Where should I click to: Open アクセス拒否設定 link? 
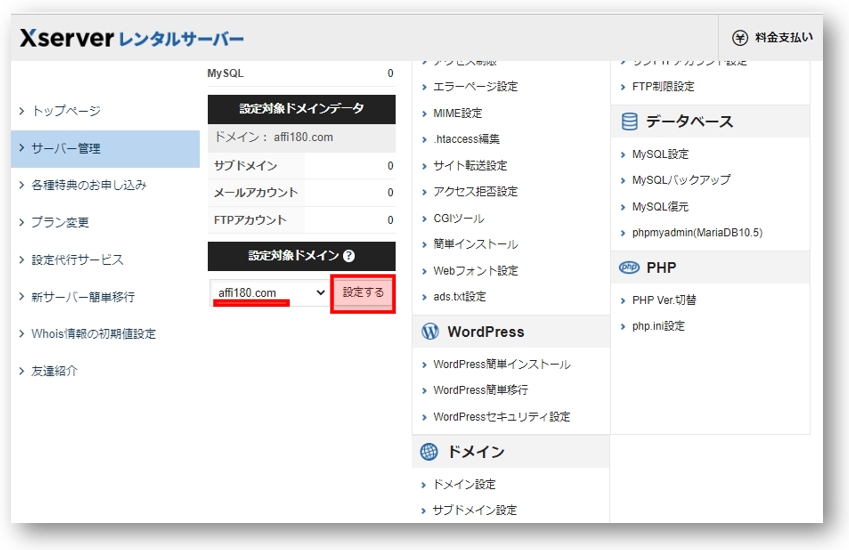475,192
